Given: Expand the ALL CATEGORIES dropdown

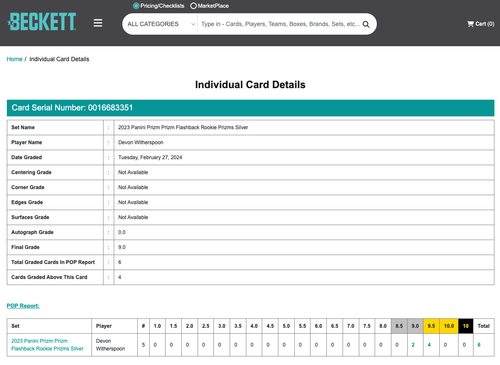Looking at the screenshot, I should click(x=161, y=24).
